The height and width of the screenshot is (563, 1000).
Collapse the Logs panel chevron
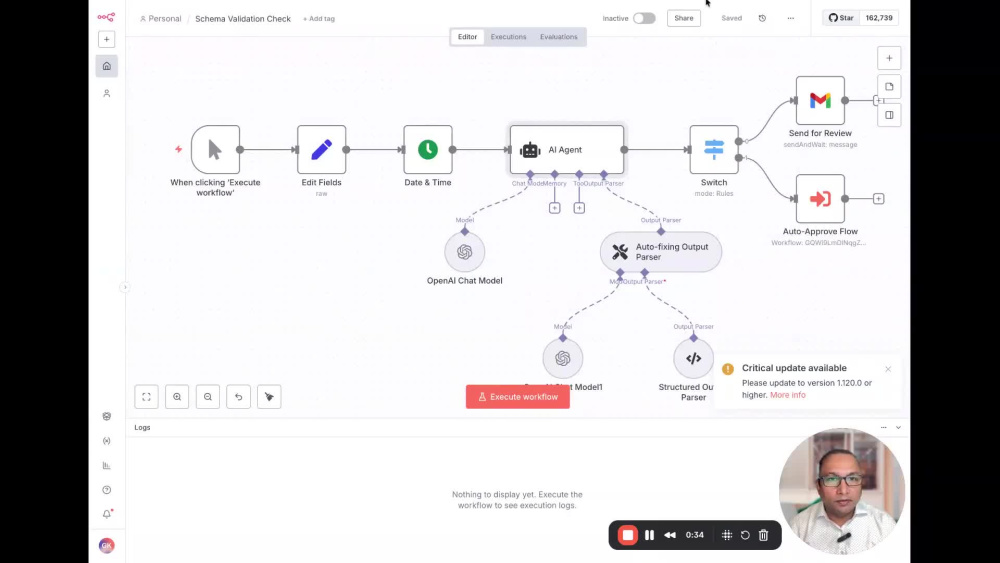[x=898, y=428]
